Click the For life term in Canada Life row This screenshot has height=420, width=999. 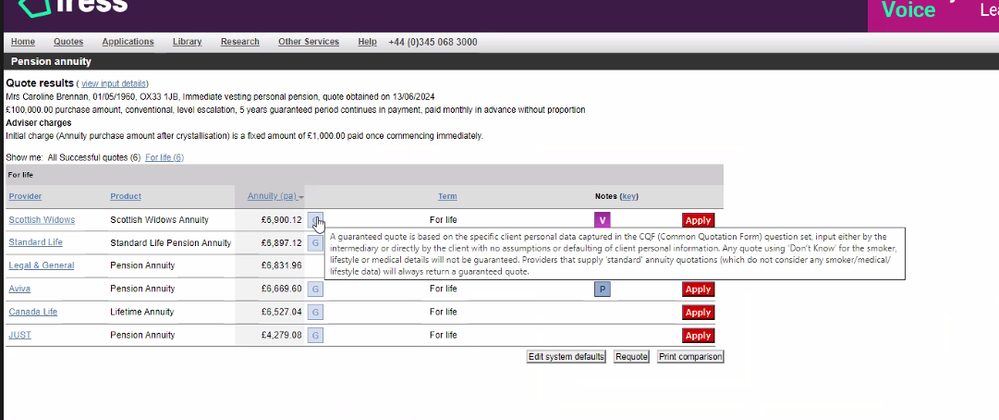pos(443,312)
